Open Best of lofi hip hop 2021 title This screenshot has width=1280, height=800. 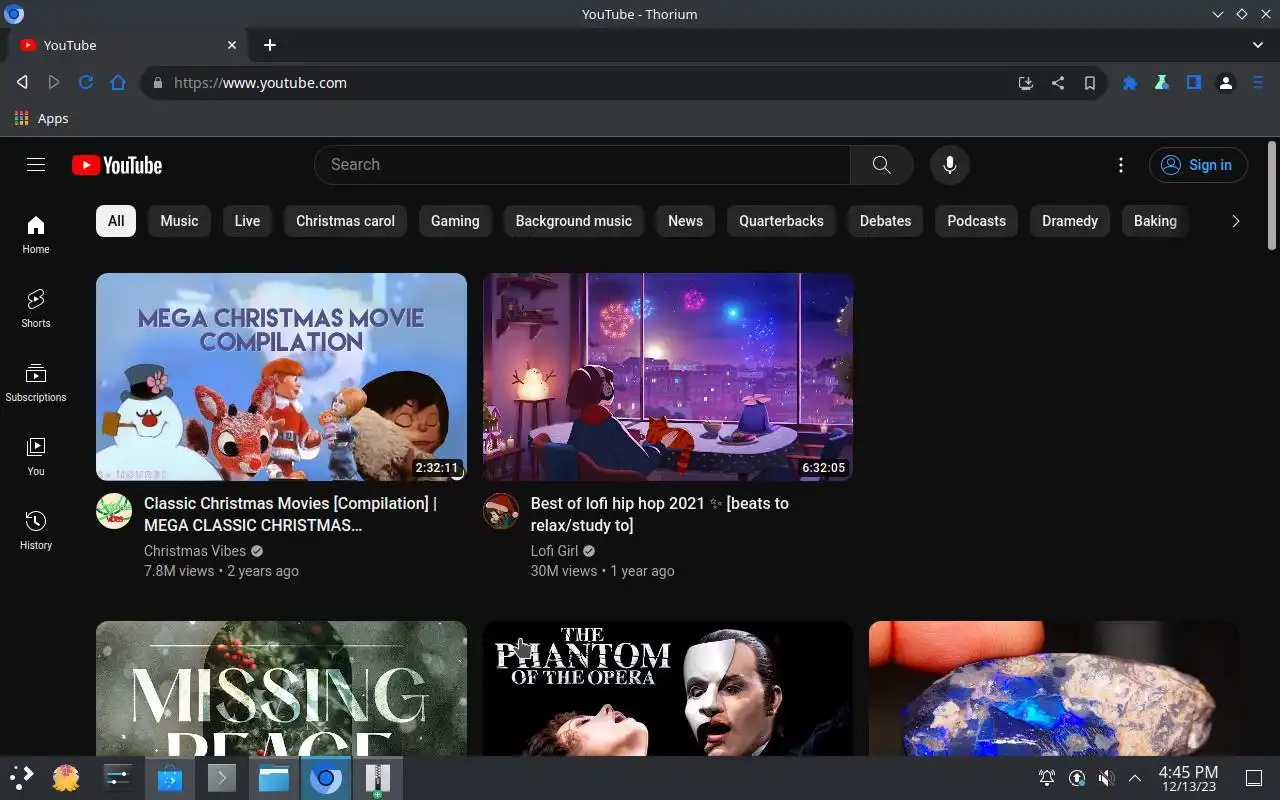(659, 514)
